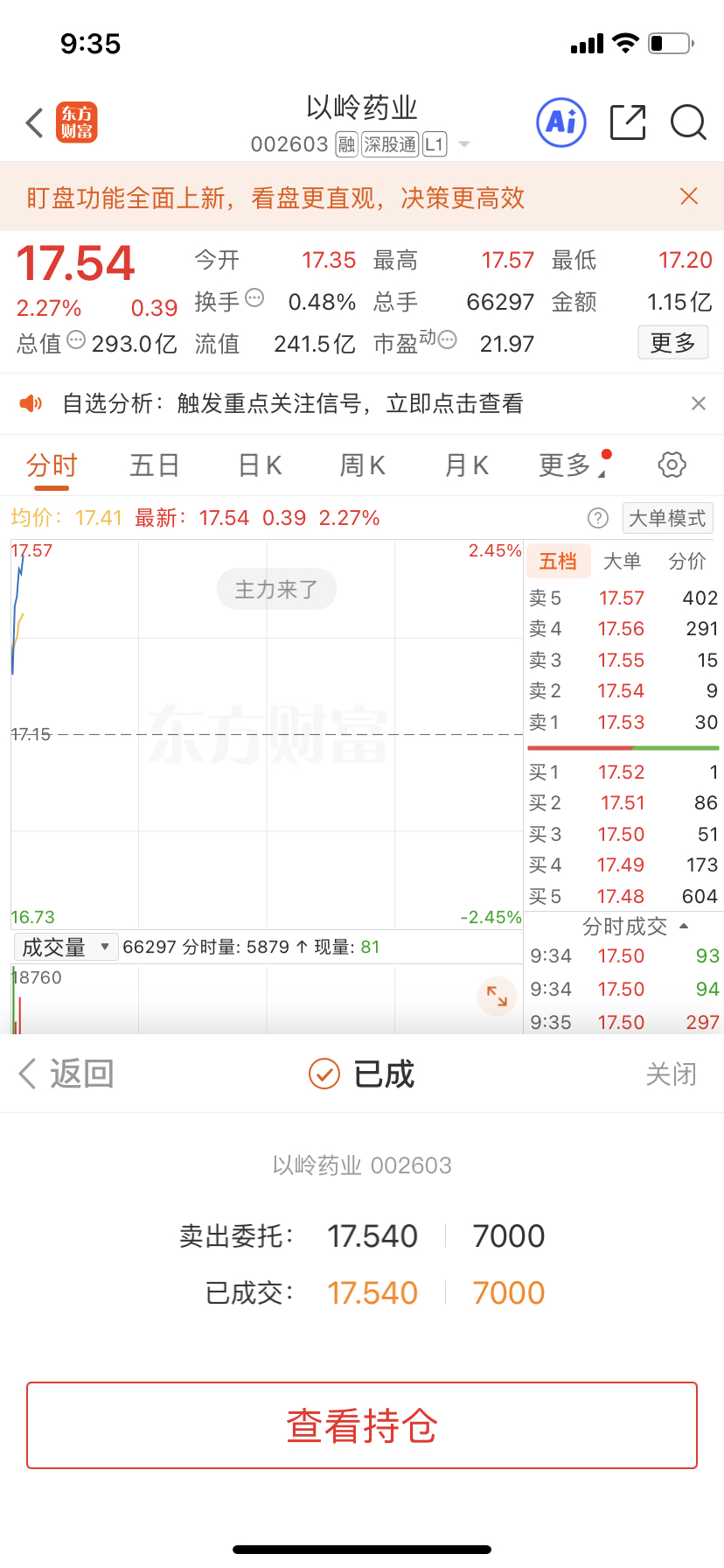Viewport: 724px width, 1568px height.
Task: Tap 返回 in order sheet
Action: click(66, 1073)
